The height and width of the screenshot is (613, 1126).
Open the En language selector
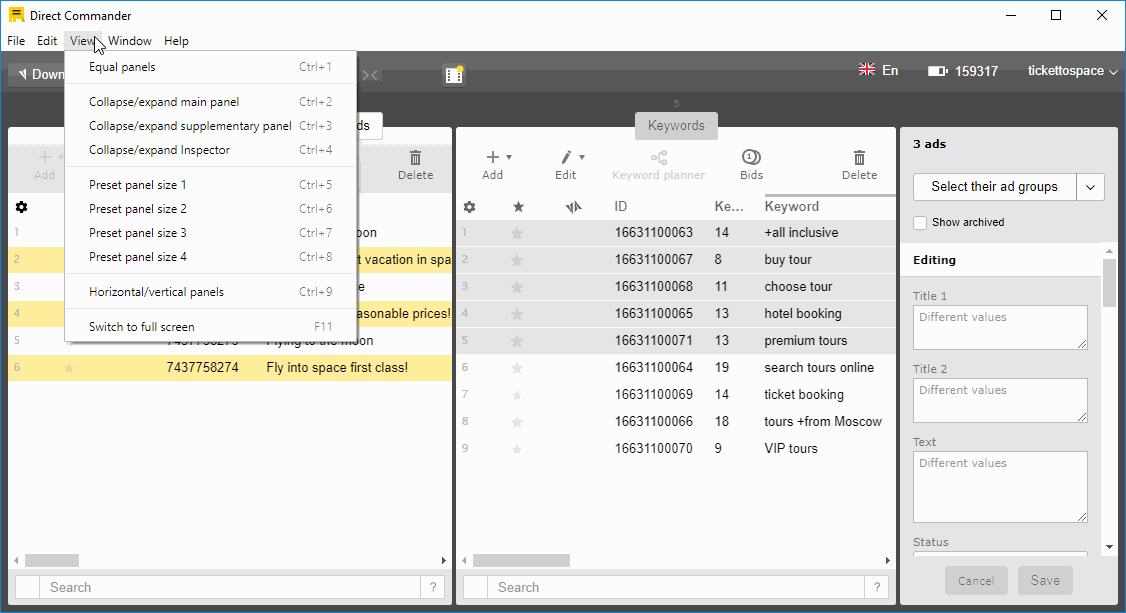(879, 71)
